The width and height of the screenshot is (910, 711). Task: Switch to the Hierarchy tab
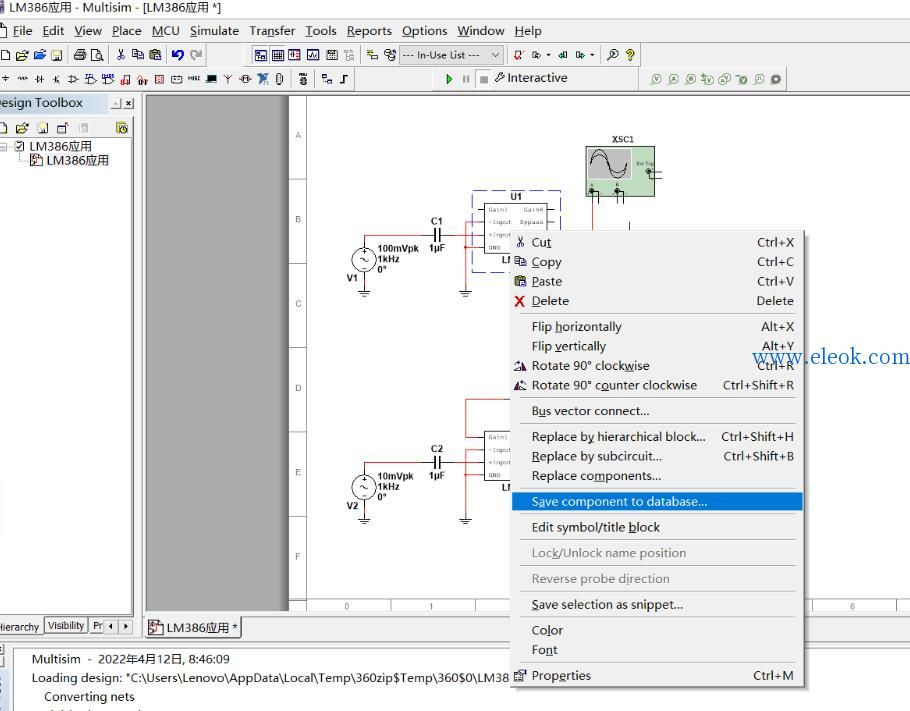[19, 627]
